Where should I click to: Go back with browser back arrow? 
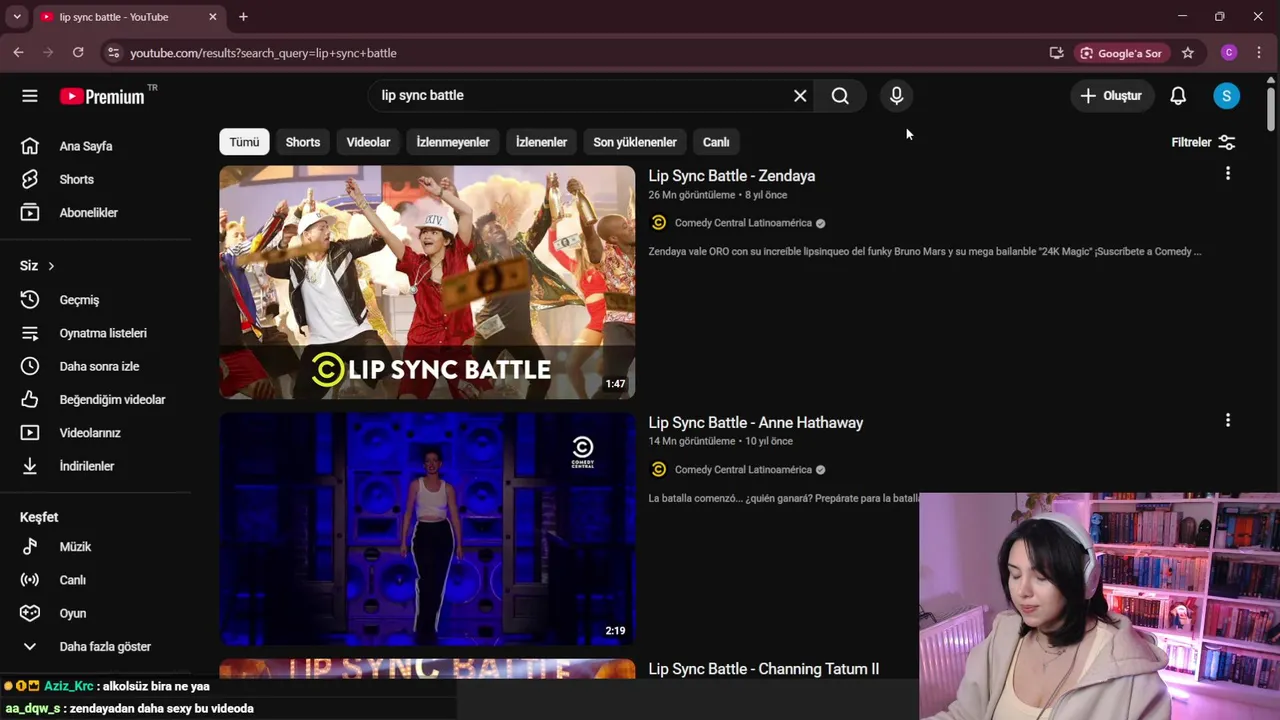[x=18, y=53]
